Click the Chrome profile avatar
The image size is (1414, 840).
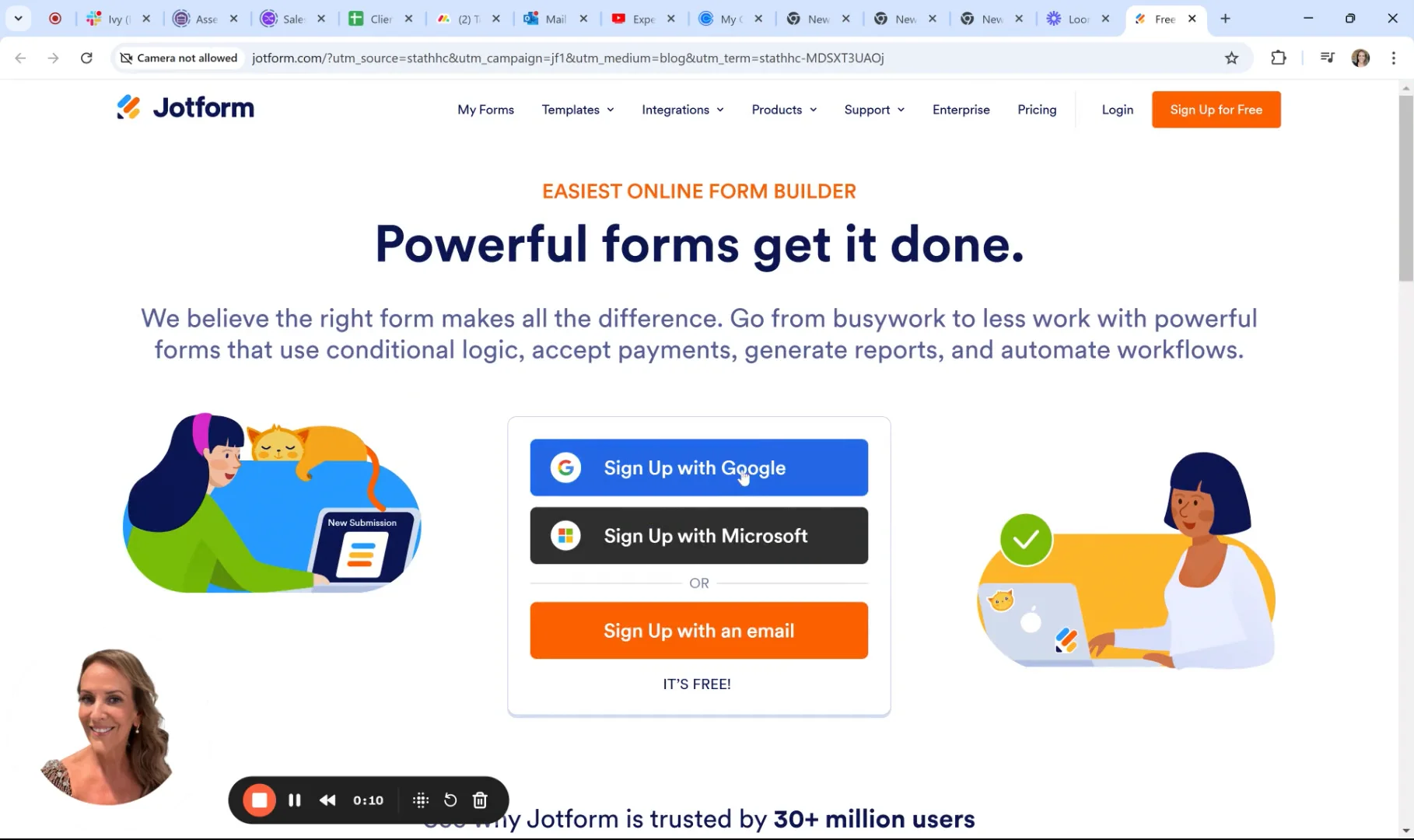pos(1361,58)
